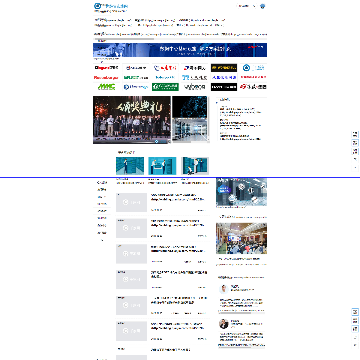This screenshot has width=360, height=360.
Task: Click the black and yellow sponsor logo
Action: pyautogui.click(x=224, y=68)
